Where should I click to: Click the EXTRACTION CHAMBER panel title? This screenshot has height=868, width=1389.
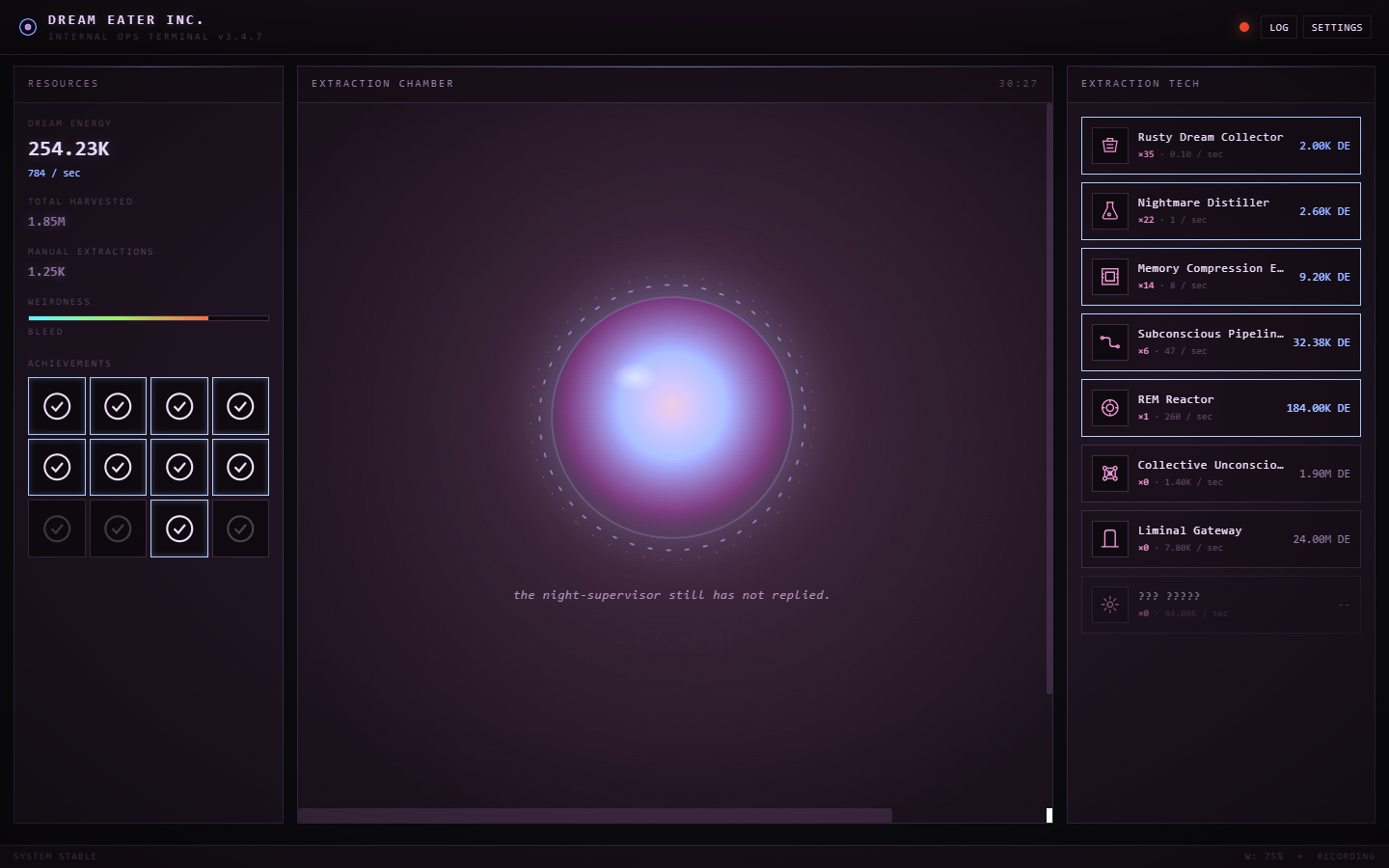tap(383, 84)
